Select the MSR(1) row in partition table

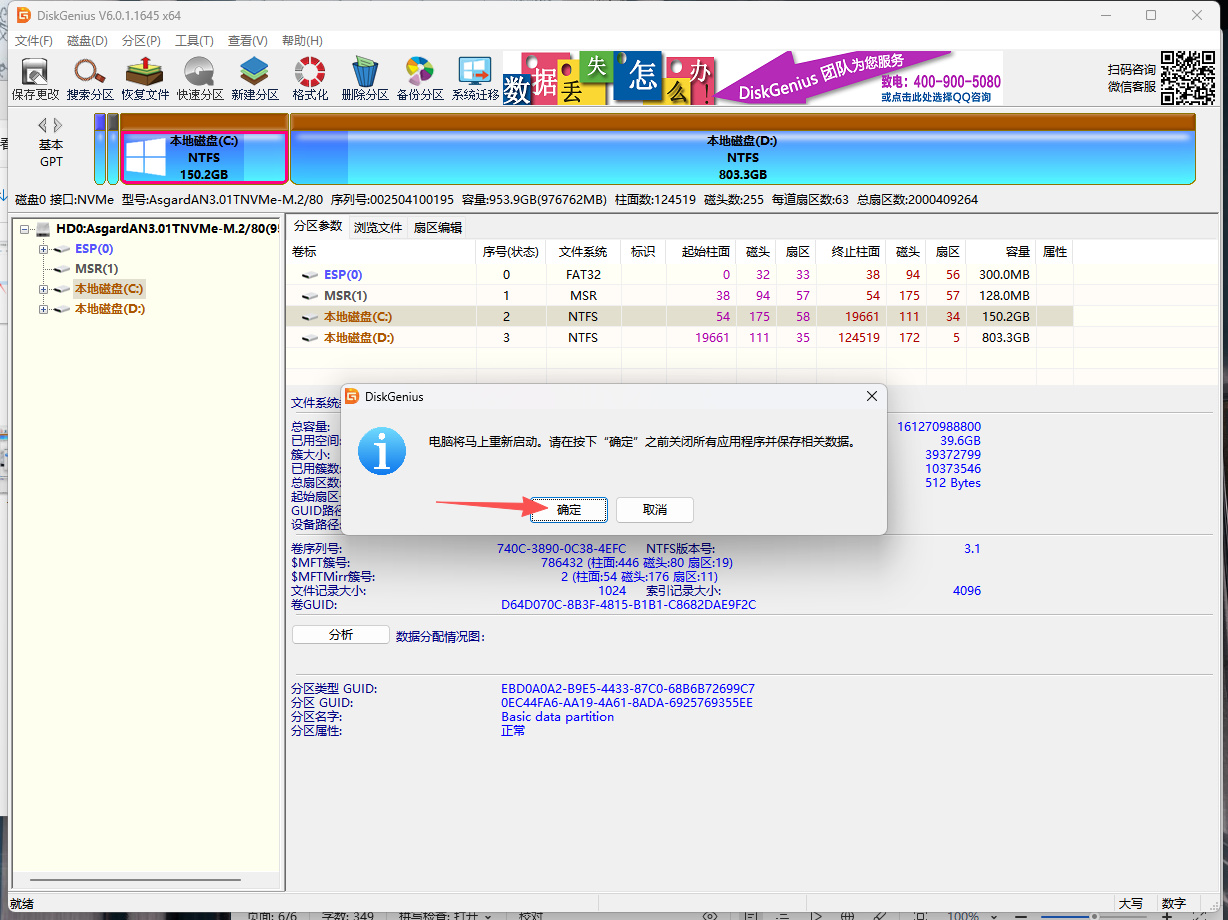click(679, 295)
